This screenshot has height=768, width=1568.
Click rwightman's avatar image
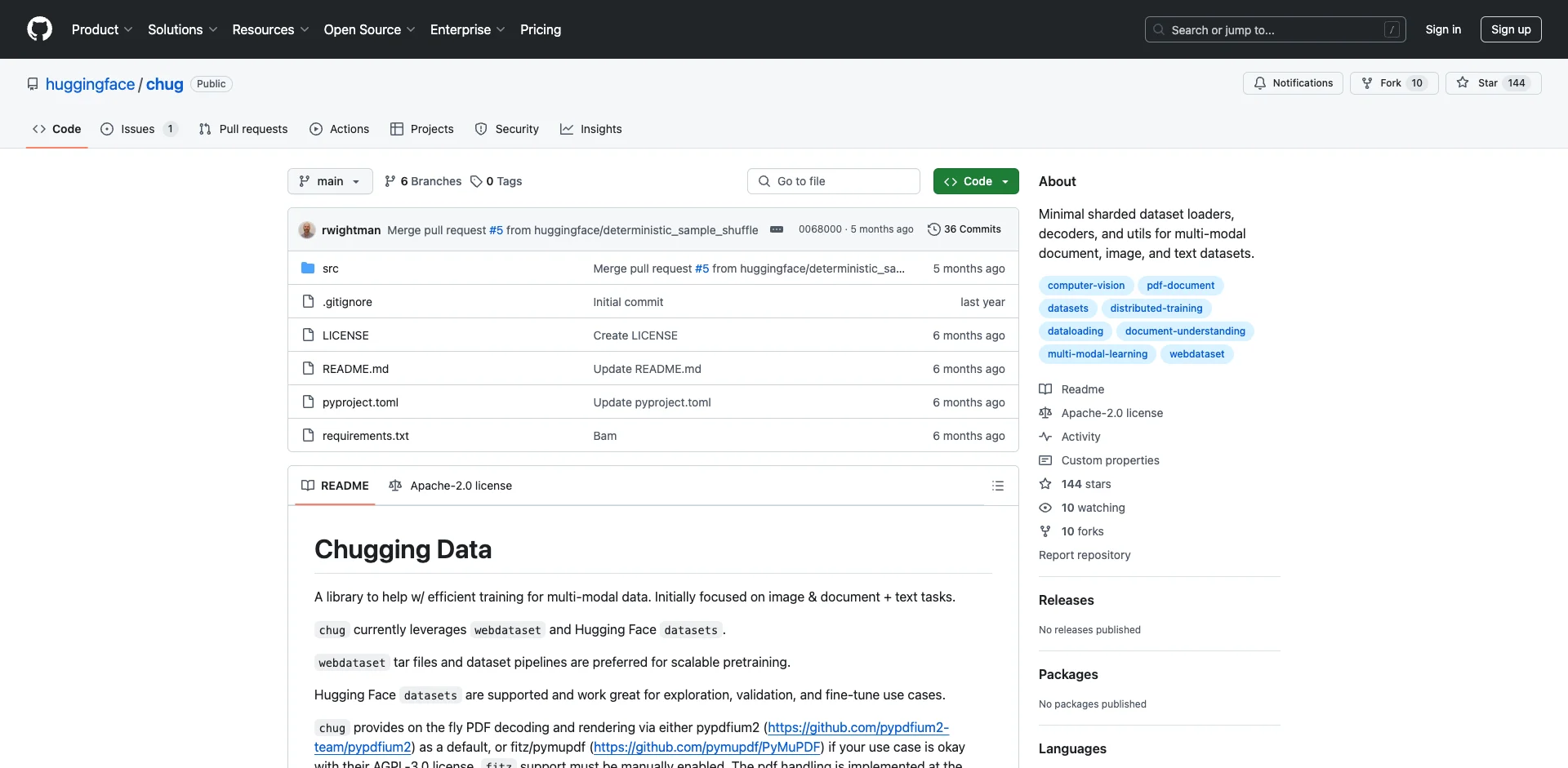click(x=307, y=230)
